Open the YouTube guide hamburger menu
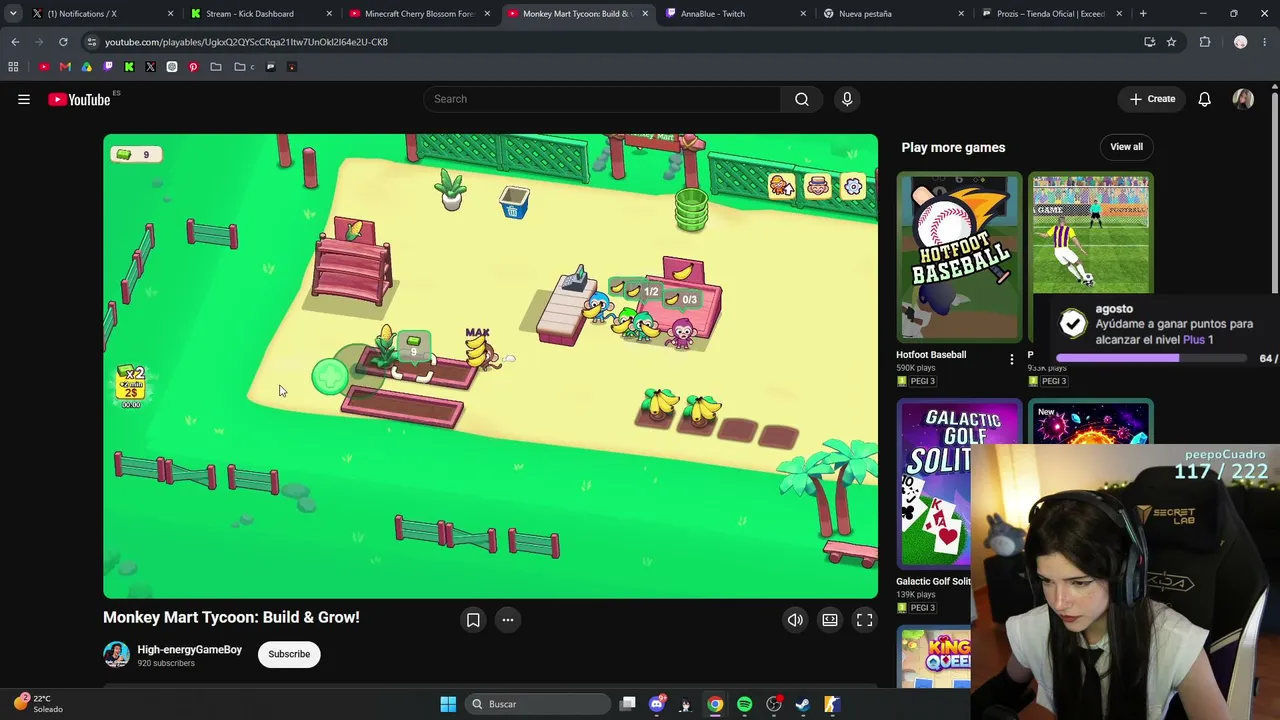This screenshot has height=720, width=1280. click(x=24, y=99)
